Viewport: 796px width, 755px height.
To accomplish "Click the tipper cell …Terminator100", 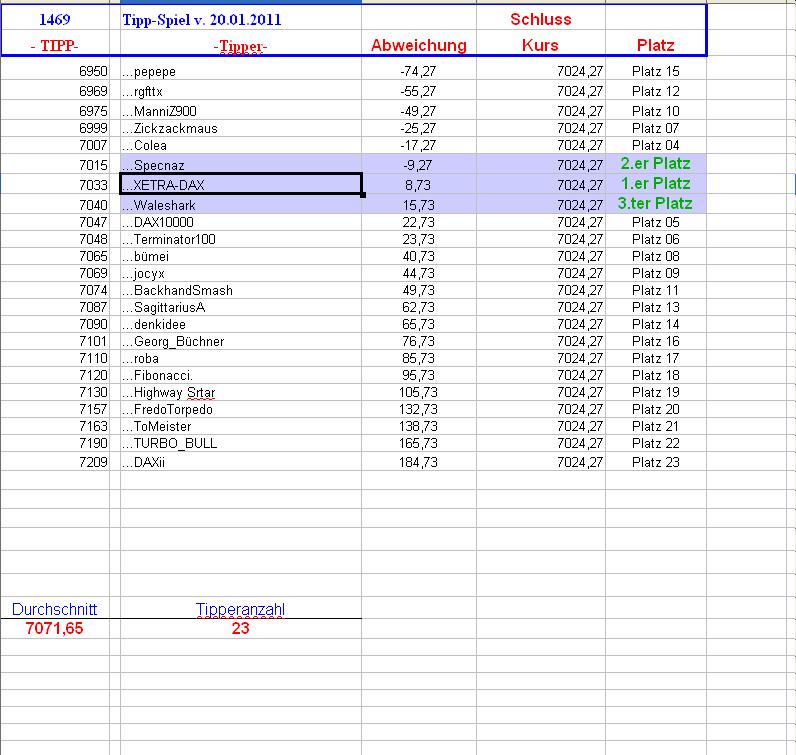I will 241,239.
